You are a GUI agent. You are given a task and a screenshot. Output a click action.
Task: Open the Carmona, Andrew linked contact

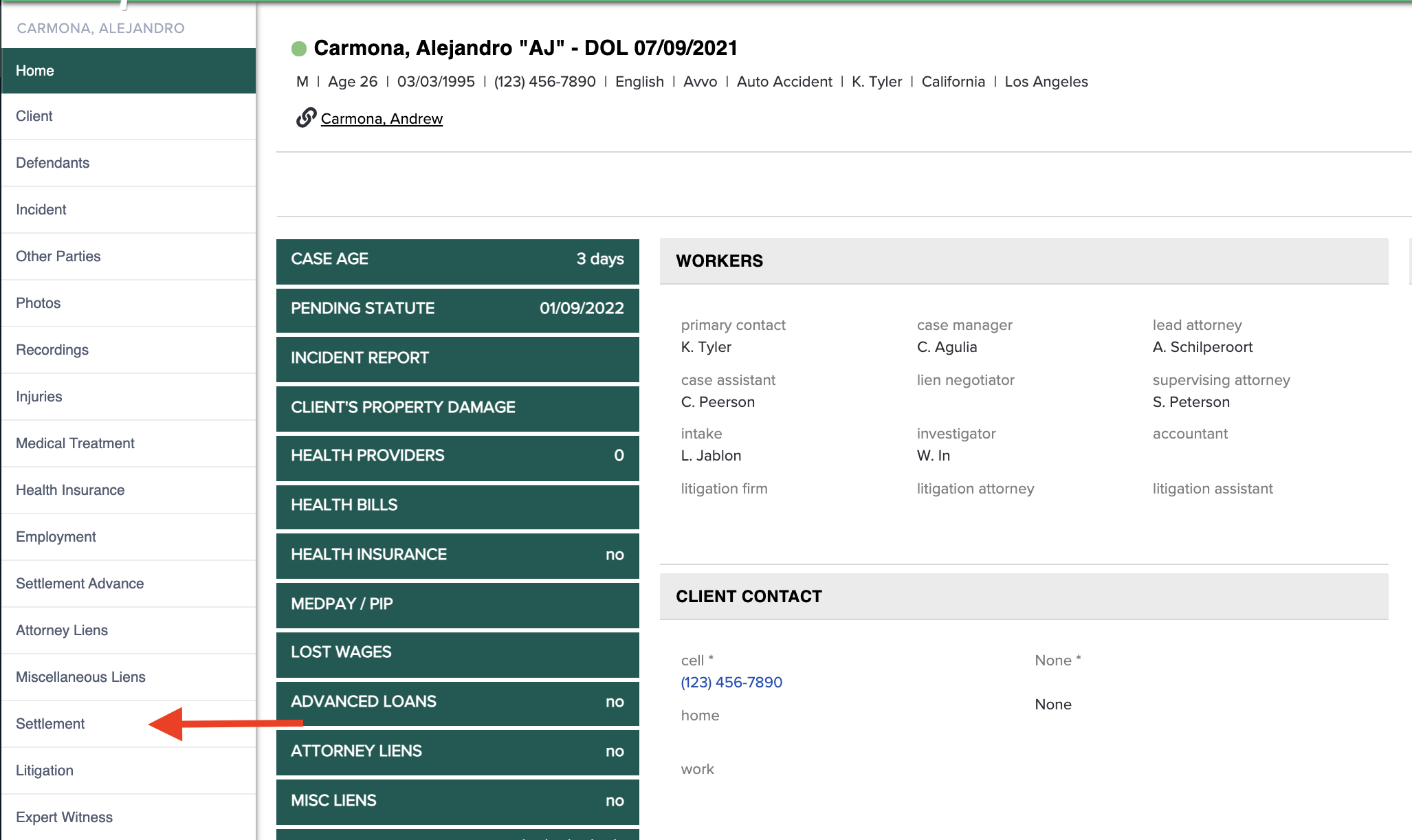pos(382,118)
